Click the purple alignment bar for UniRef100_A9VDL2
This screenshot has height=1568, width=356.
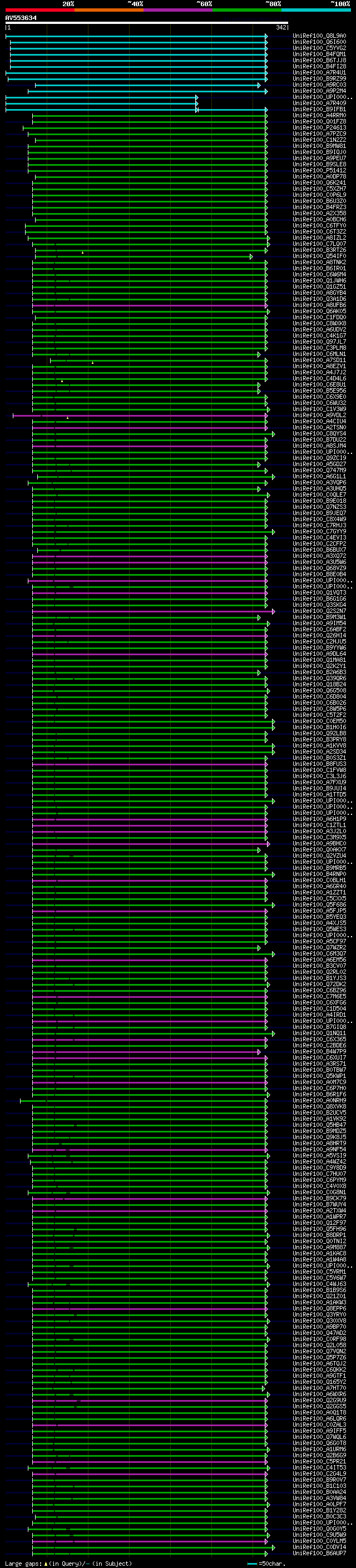pos(140,416)
